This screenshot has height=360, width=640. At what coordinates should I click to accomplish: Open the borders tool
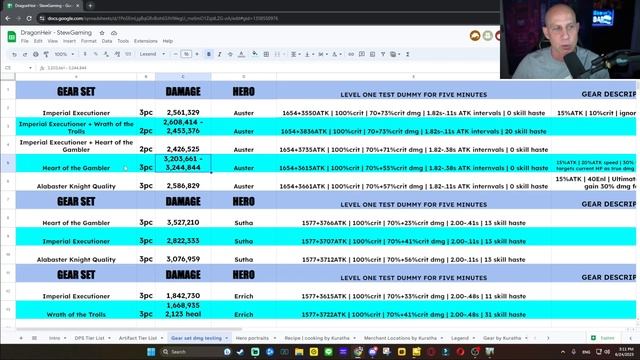(x=266, y=54)
